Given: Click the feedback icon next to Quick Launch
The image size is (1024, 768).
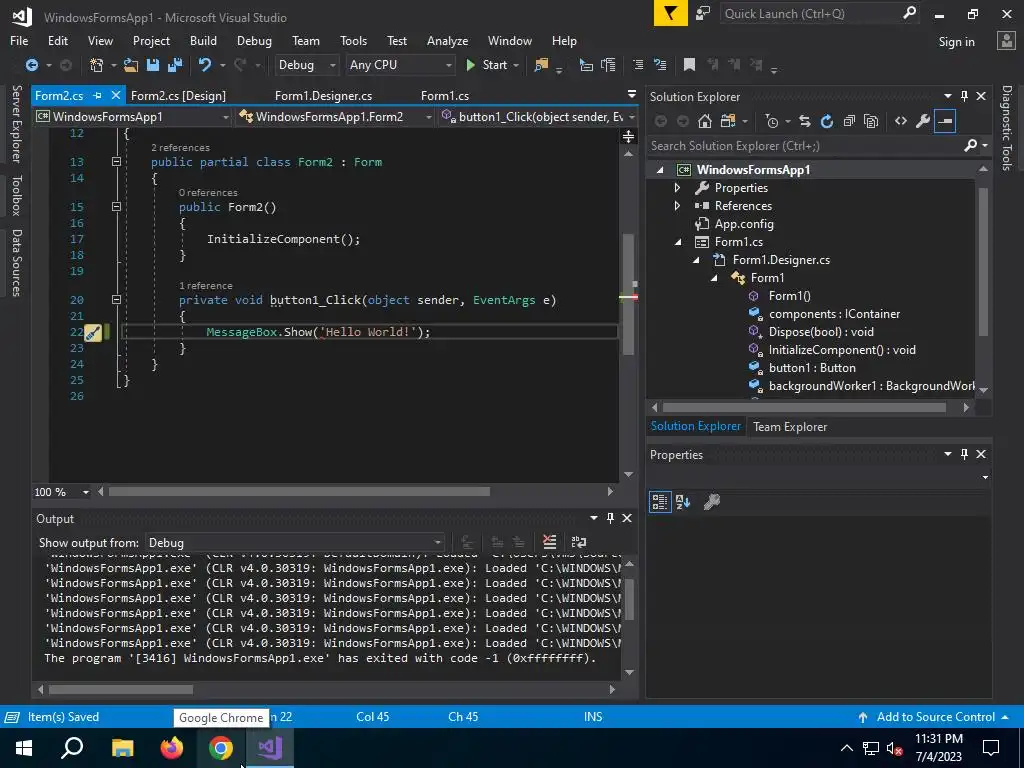Looking at the screenshot, I should 703,13.
